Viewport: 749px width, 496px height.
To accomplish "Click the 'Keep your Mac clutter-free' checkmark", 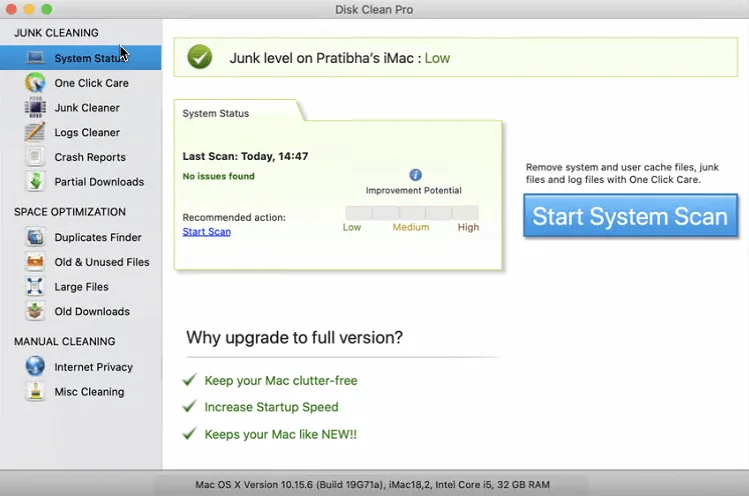I will 189,381.
